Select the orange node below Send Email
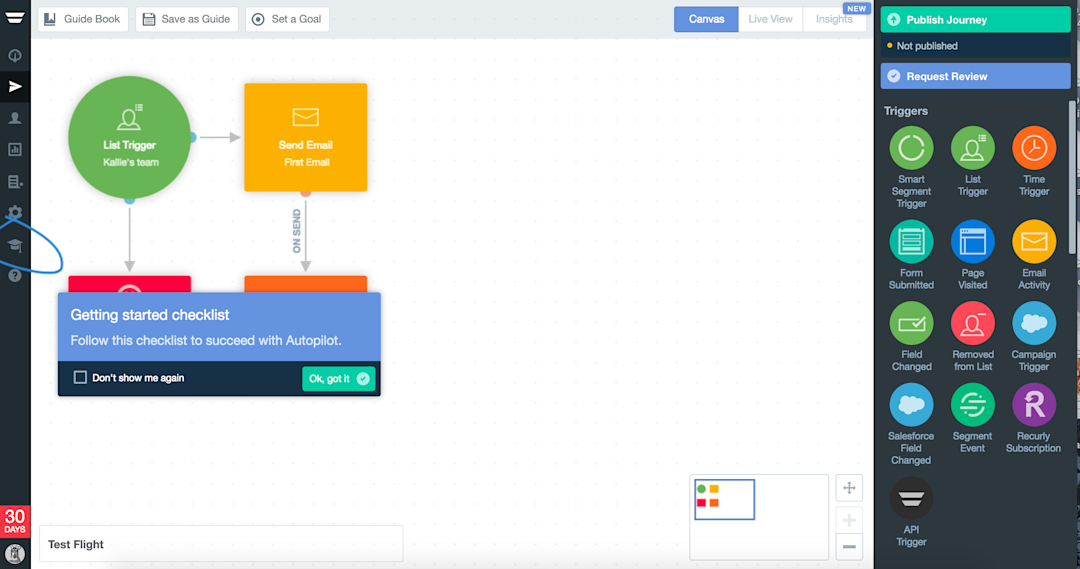Viewport: 1080px width, 569px height. (306, 284)
